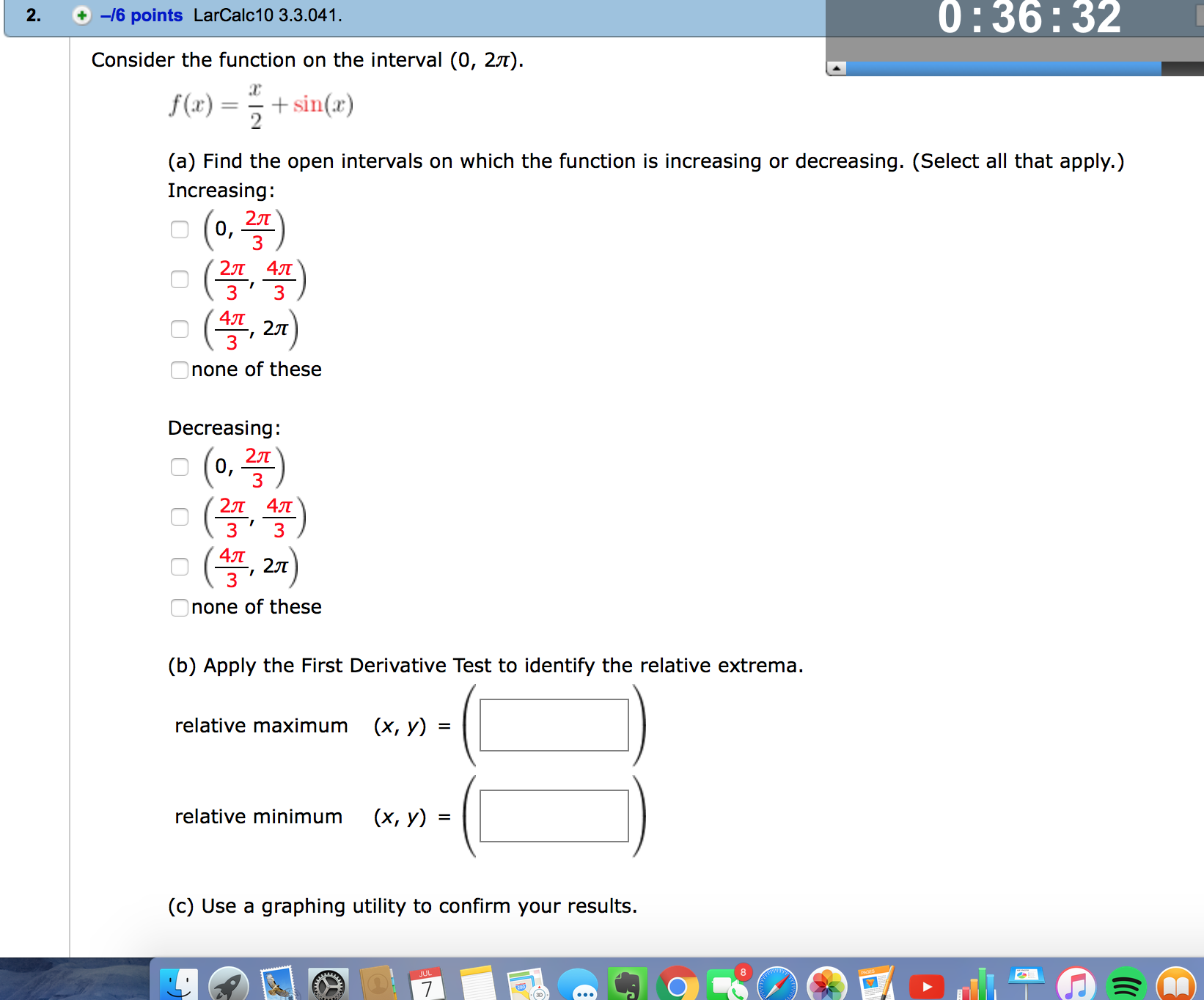Screen dimensions: 1204x1000
Task: Check decreasing interval (2π/3, 4π/3)
Action: pos(179,517)
